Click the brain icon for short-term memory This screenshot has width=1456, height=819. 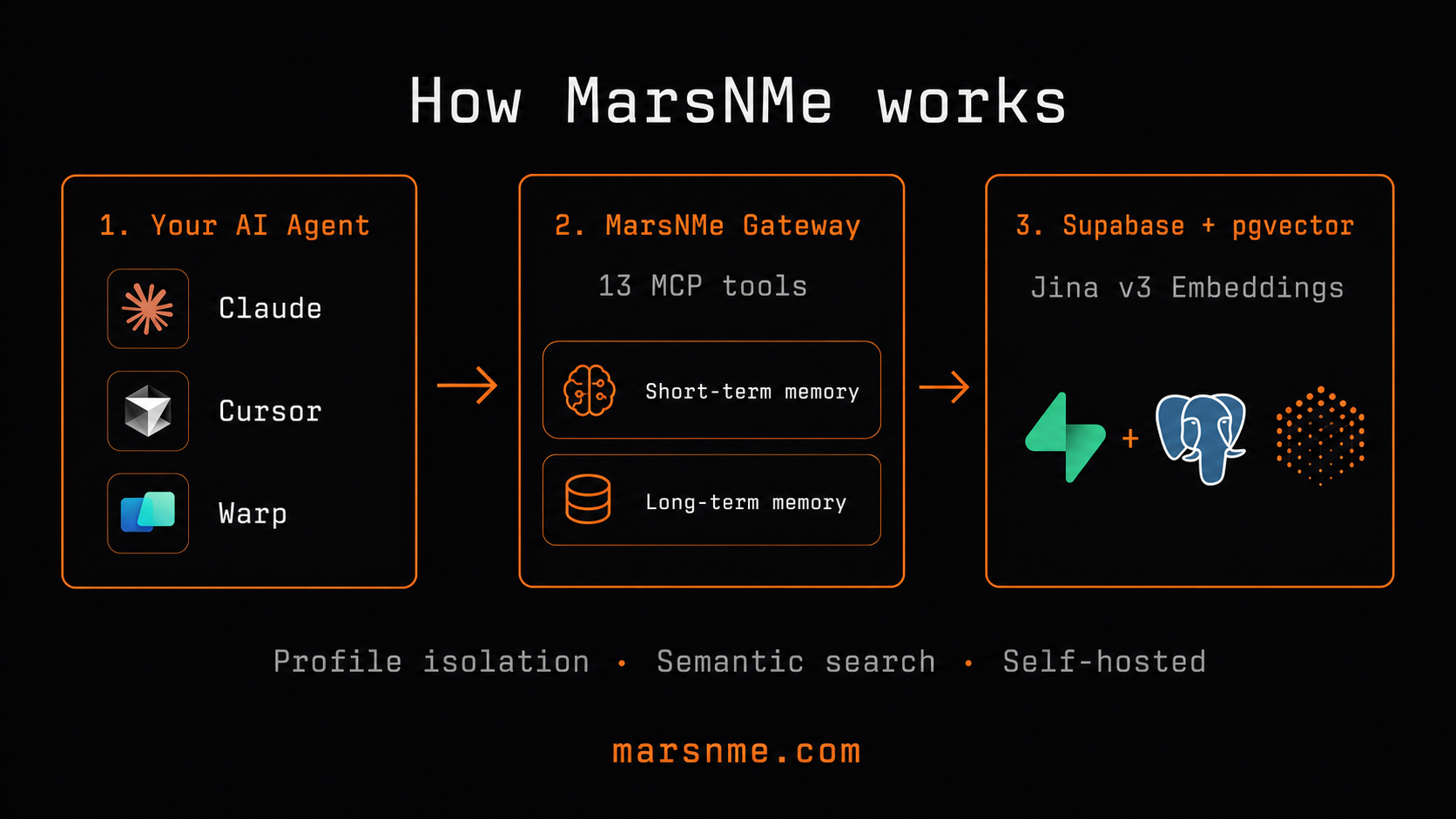590,390
